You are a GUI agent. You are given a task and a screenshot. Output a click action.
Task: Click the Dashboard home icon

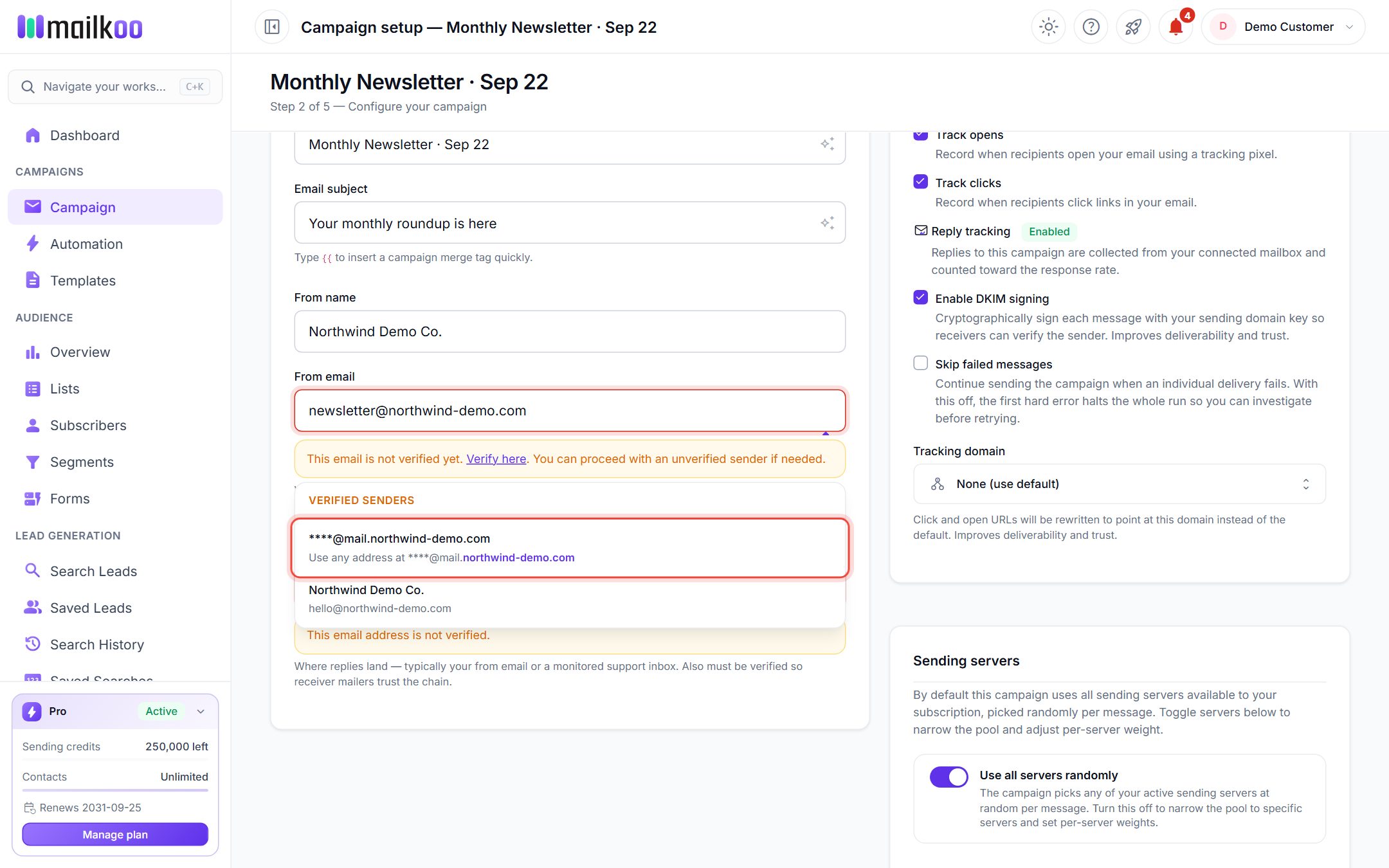click(32, 135)
